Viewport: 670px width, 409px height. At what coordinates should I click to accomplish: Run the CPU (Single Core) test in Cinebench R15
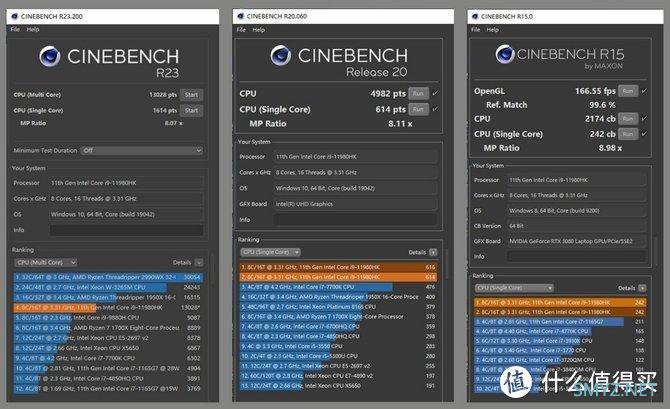point(628,134)
